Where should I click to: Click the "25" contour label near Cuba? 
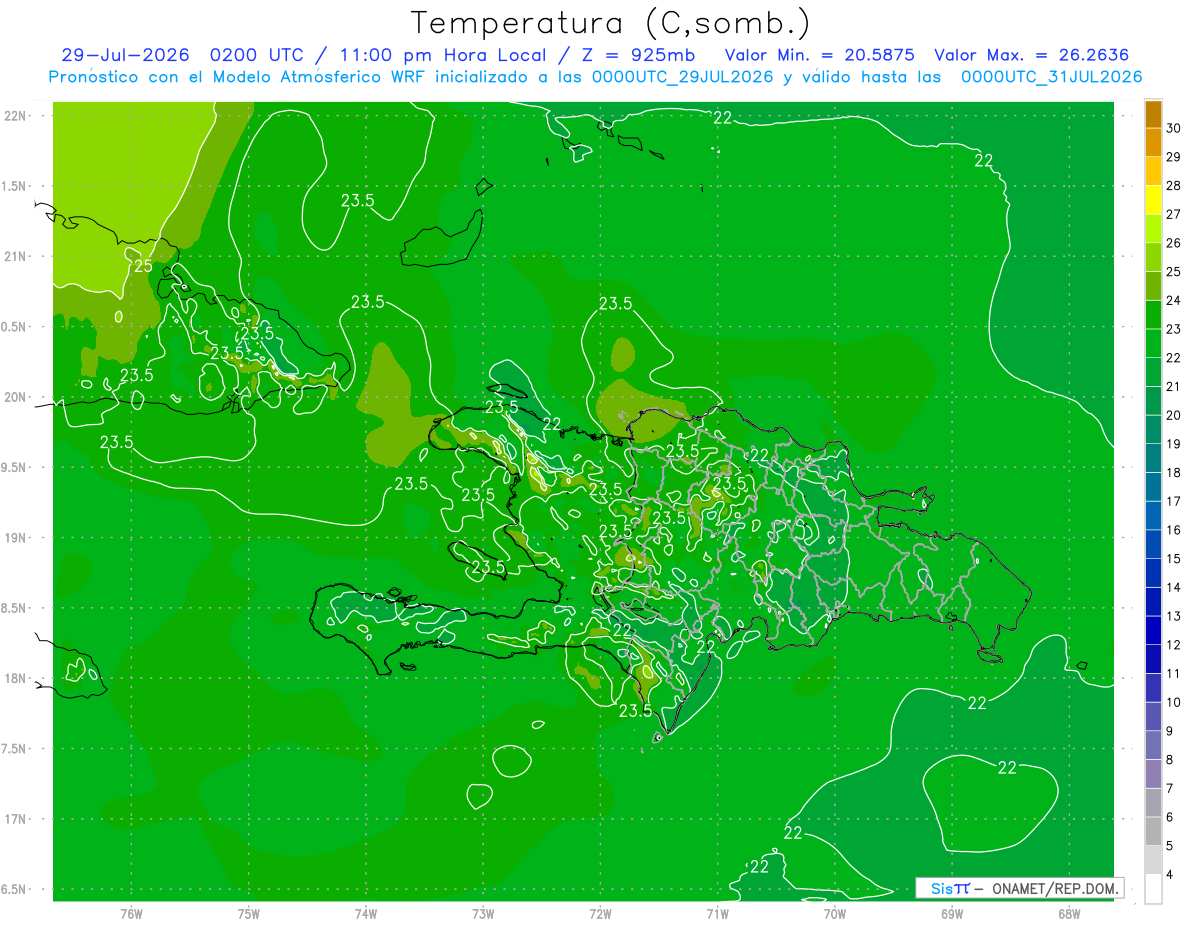[x=143, y=266]
